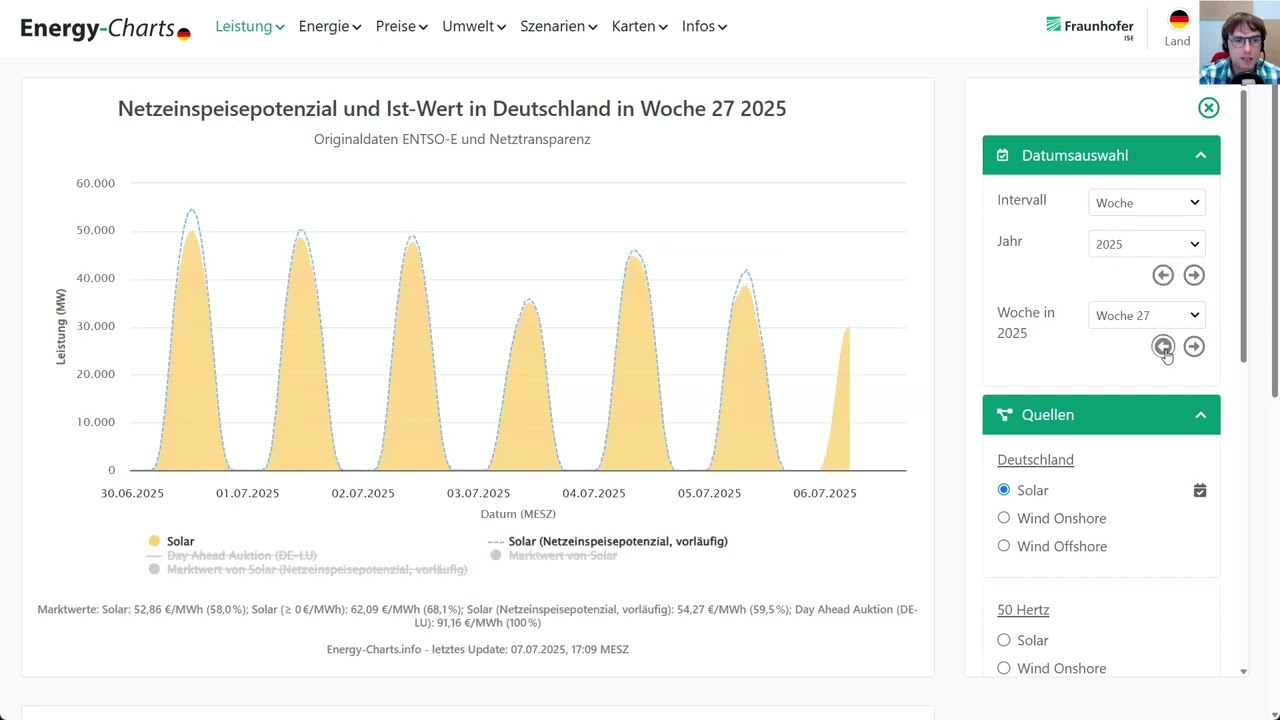The width and height of the screenshot is (1280, 720).
Task: Open the German flag Land selector
Action: coord(1178,20)
